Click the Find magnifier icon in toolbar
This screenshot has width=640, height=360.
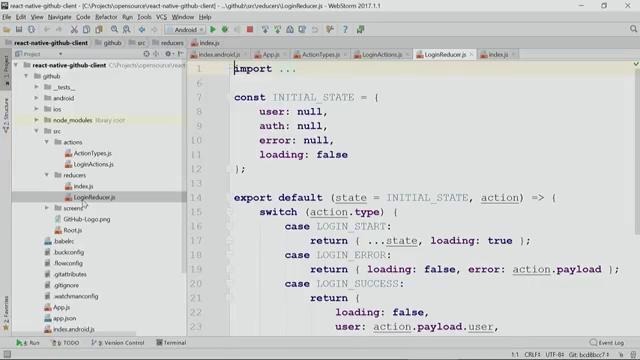coord(114,29)
